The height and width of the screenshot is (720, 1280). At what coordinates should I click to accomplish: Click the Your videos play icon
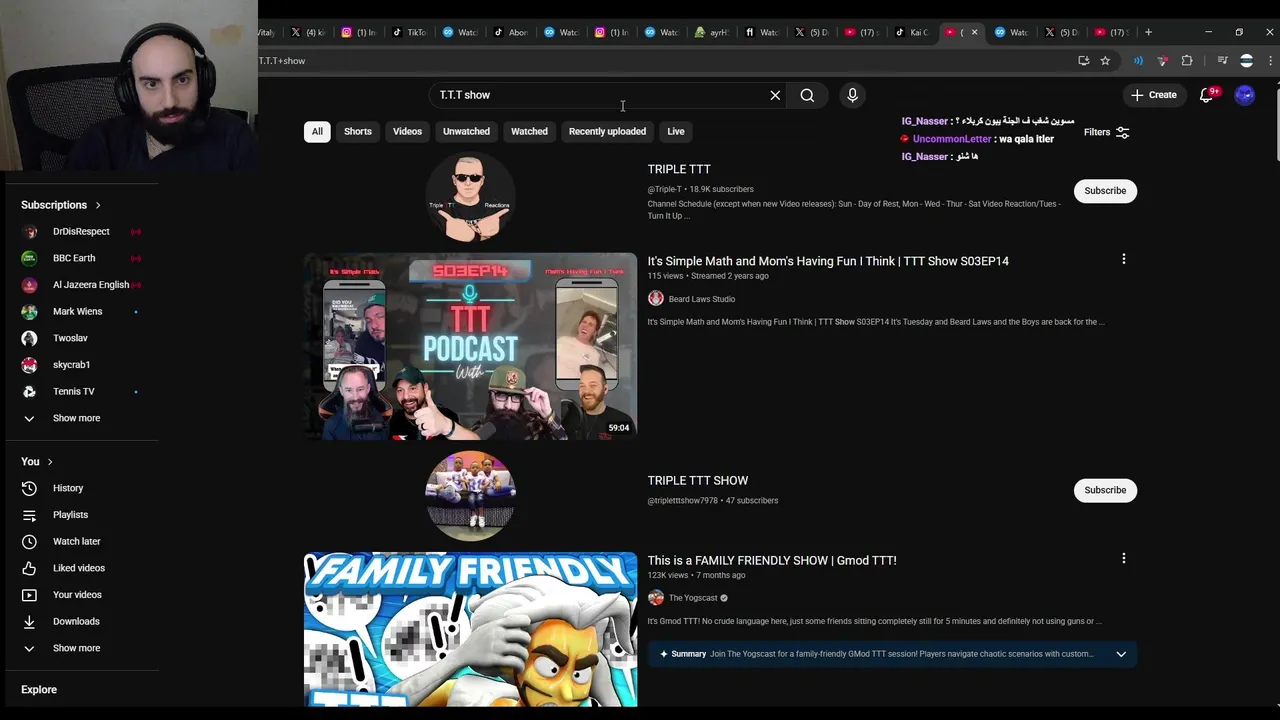(x=29, y=595)
